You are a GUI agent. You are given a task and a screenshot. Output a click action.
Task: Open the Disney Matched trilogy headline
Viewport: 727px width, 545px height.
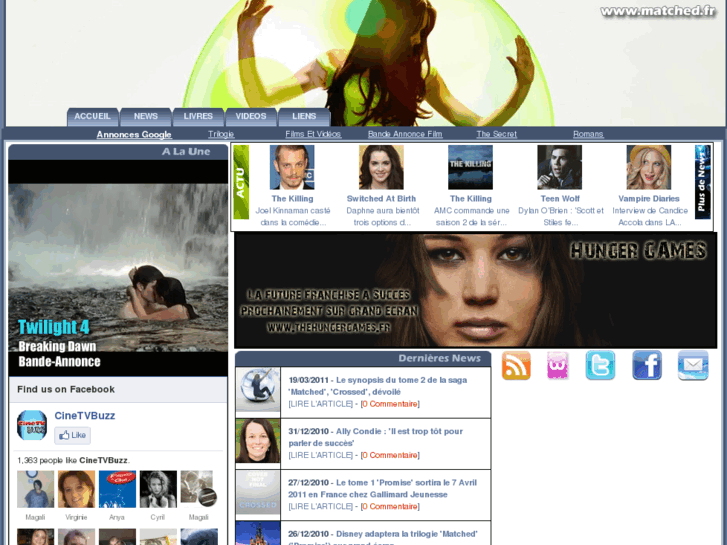pos(383,537)
